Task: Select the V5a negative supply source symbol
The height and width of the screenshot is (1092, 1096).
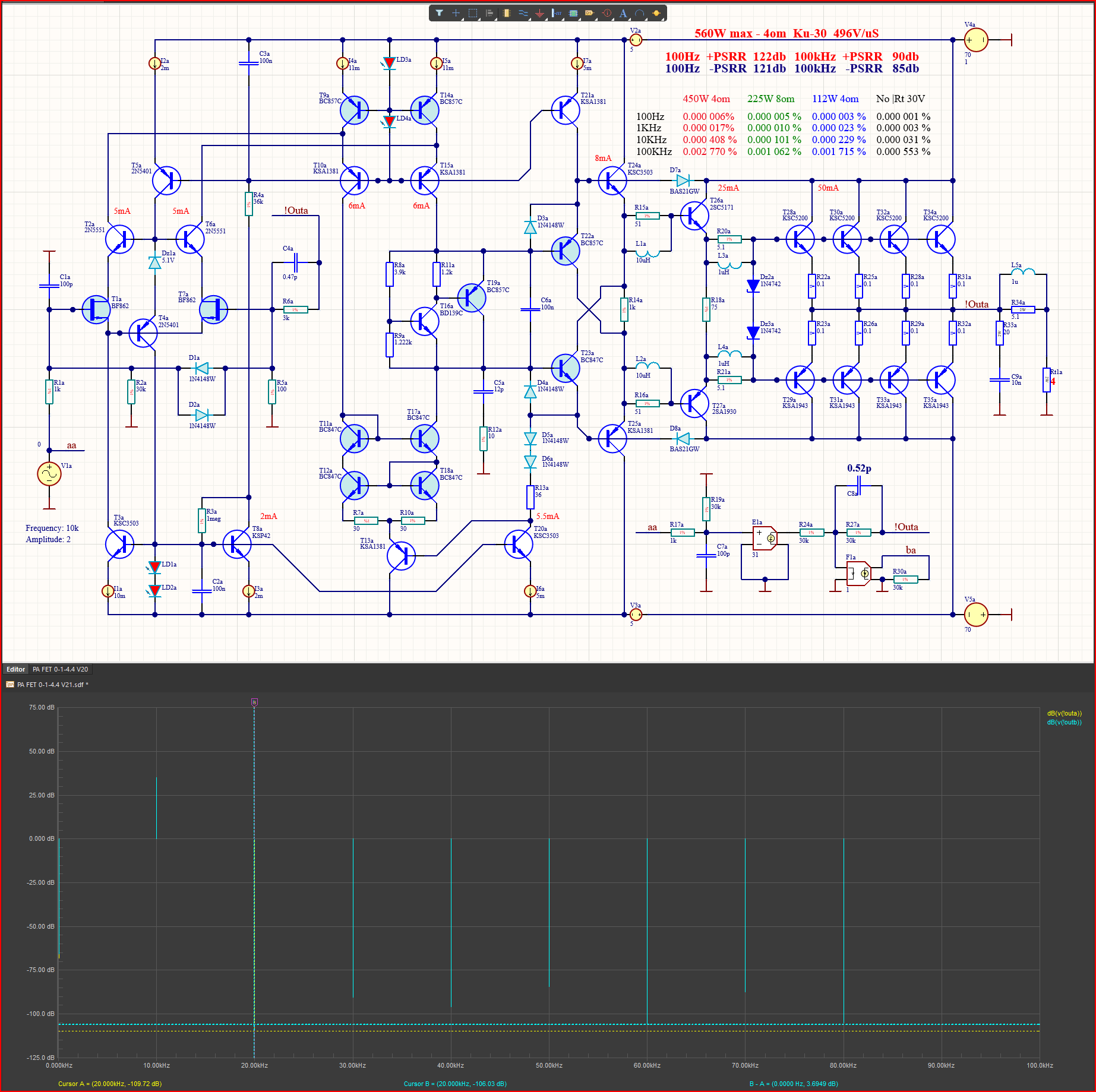Action: pos(976,614)
